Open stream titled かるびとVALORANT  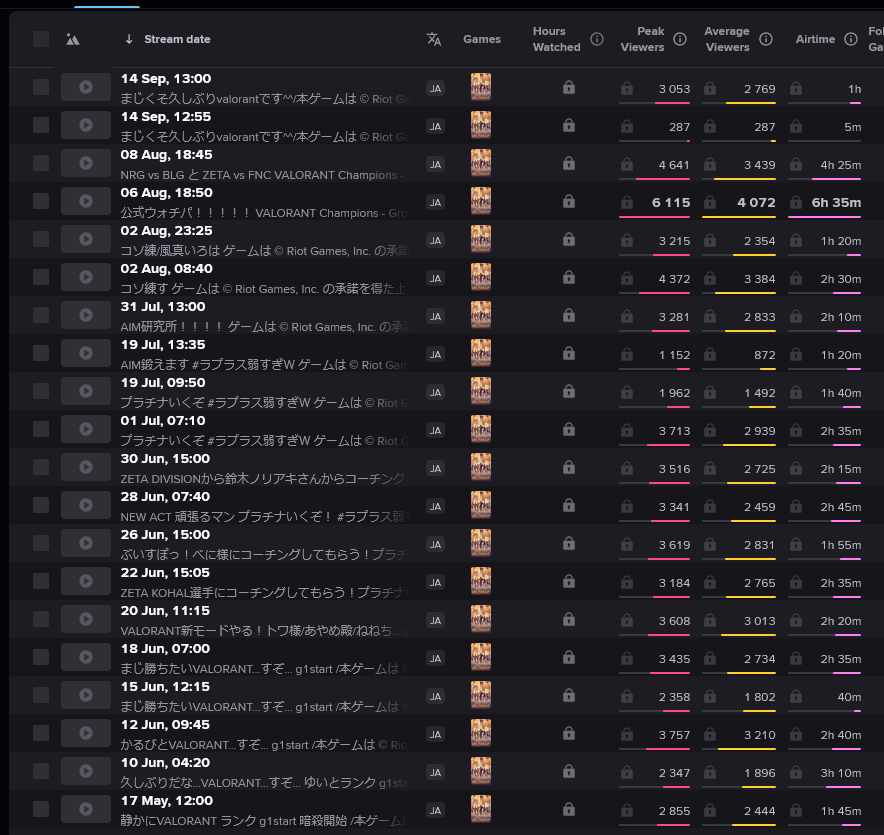click(264, 745)
